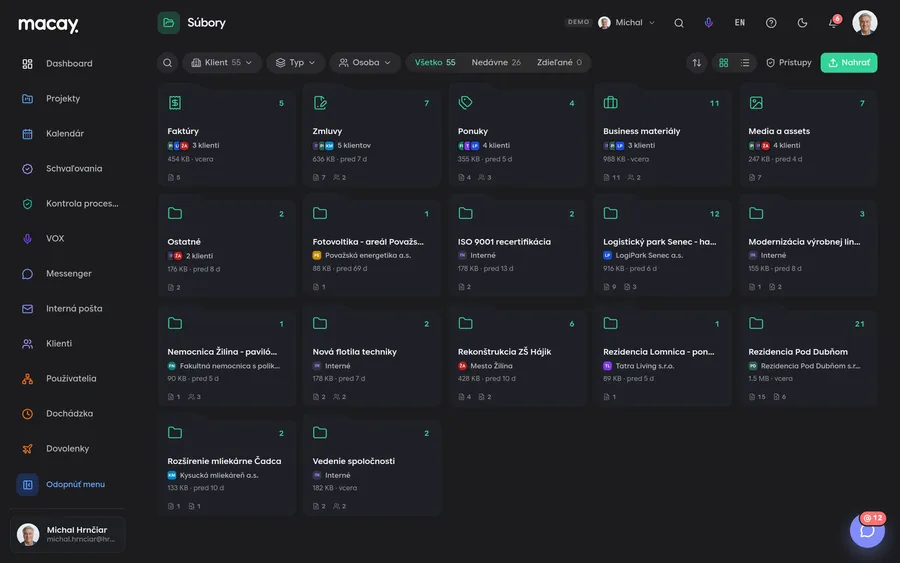Open the chat bubble with 12 badge
The image size is (900, 563).
867,530
